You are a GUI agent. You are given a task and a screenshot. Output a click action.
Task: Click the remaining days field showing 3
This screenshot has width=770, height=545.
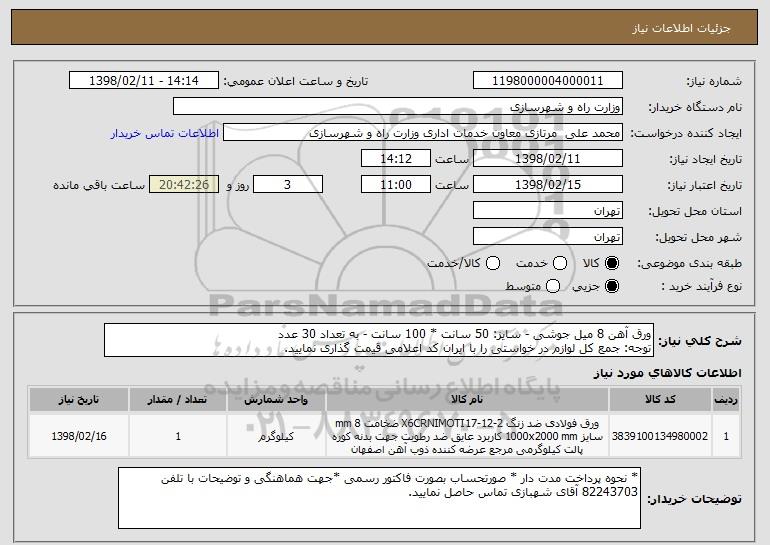(x=288, y=185)
